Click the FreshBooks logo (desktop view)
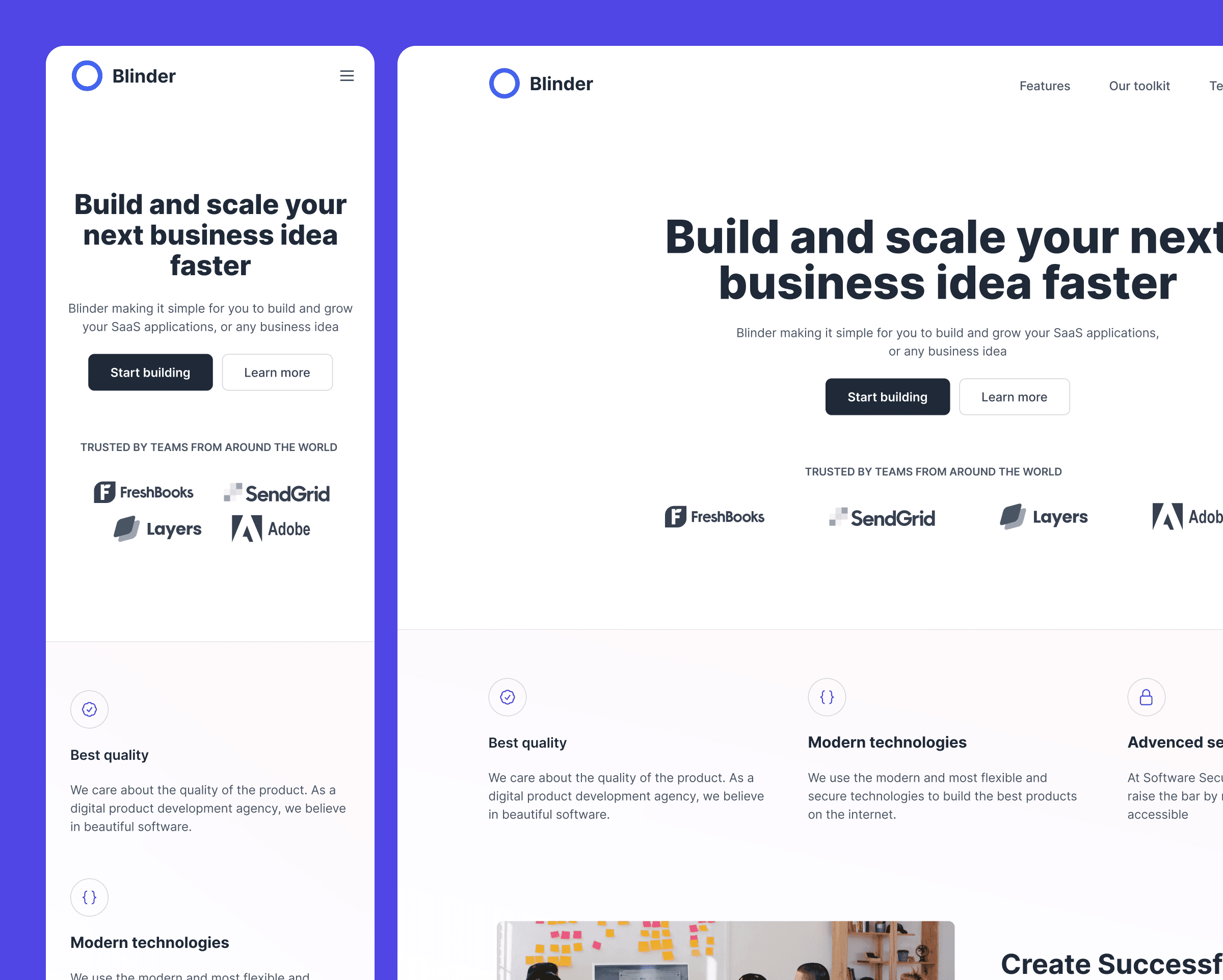The width and height of the screenshot is (1223, 980). [x=714, y=517]
